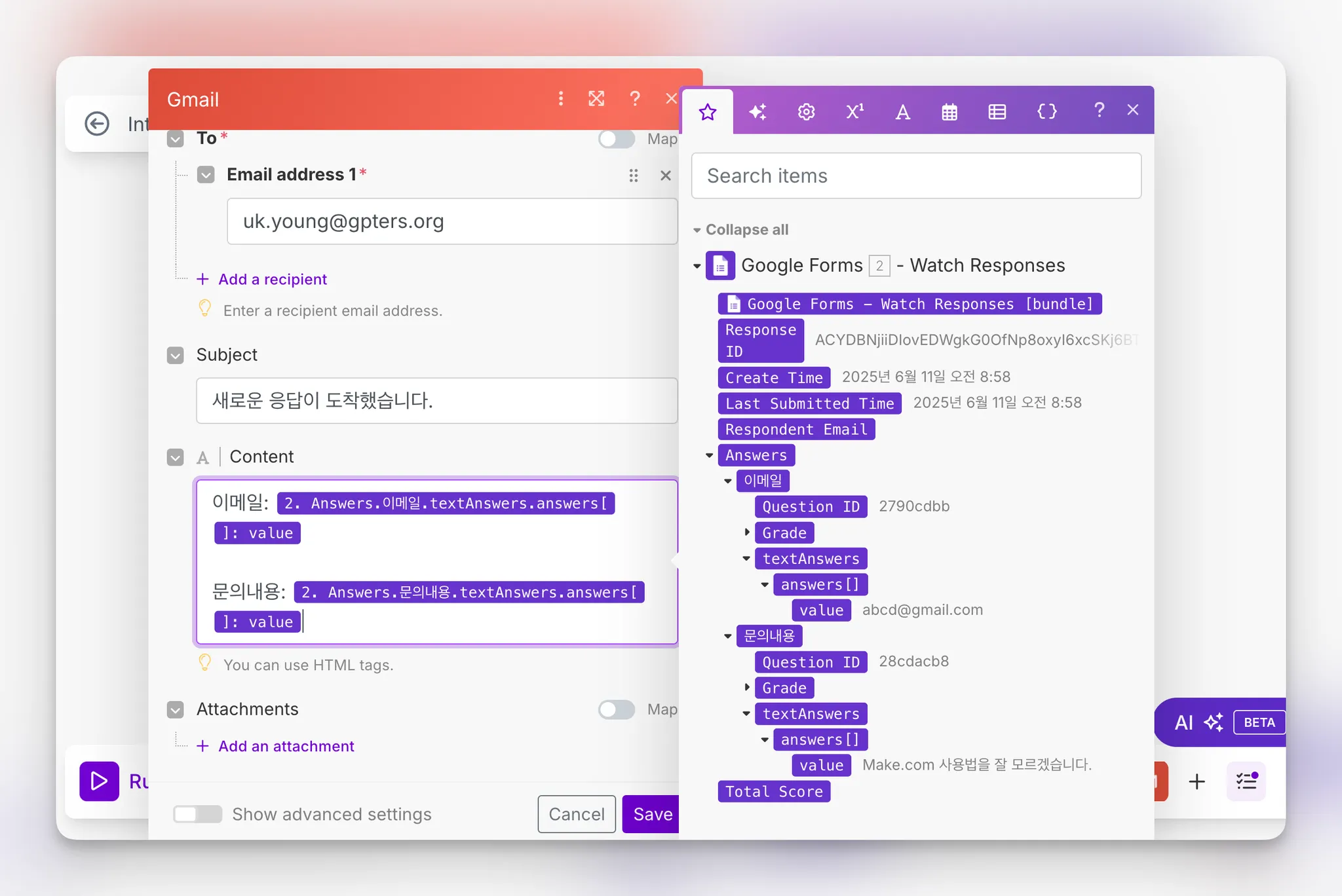The width and height of the screenshot is (1342, 896).
Task: Collapse the To field checkbox arrow
Action: [176, 139]
